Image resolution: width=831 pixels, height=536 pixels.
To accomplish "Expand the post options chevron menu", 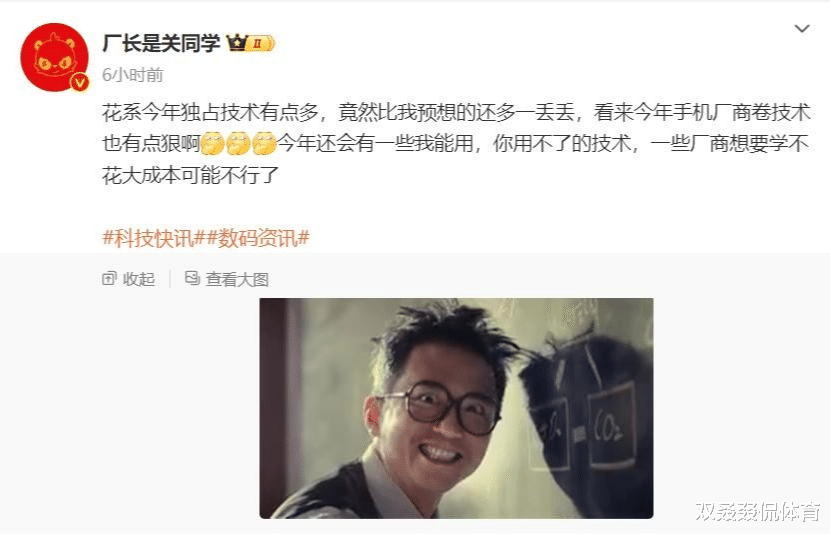I will (801, 29).
